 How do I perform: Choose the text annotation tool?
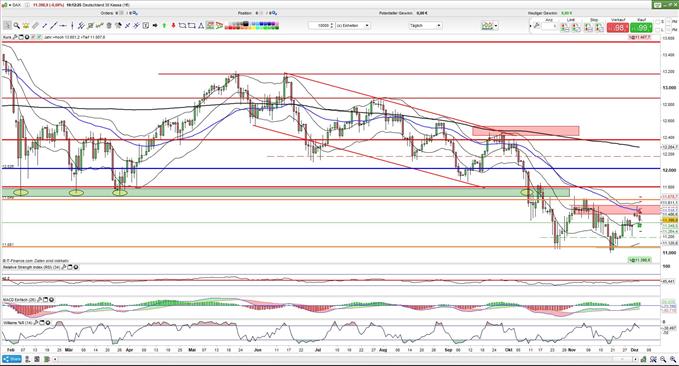tap(146, 26)
